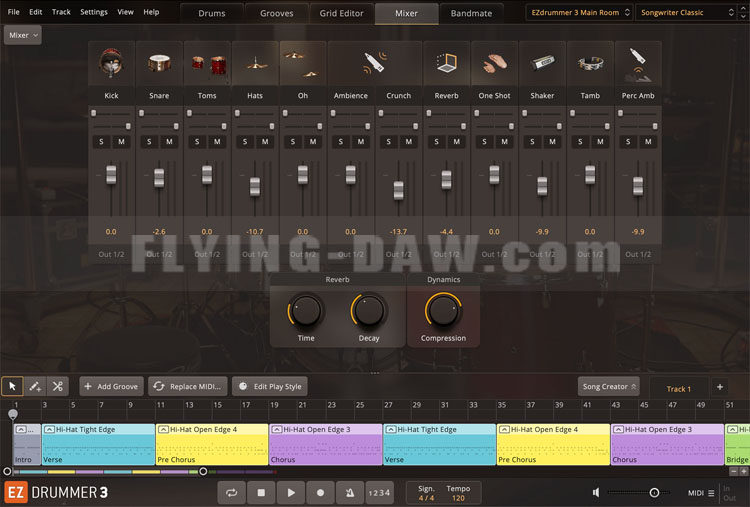Toggle the 1234 count-in button
The width and height of the screenshot is (750, 507).
pyautogui.click(x=379, y=493)
